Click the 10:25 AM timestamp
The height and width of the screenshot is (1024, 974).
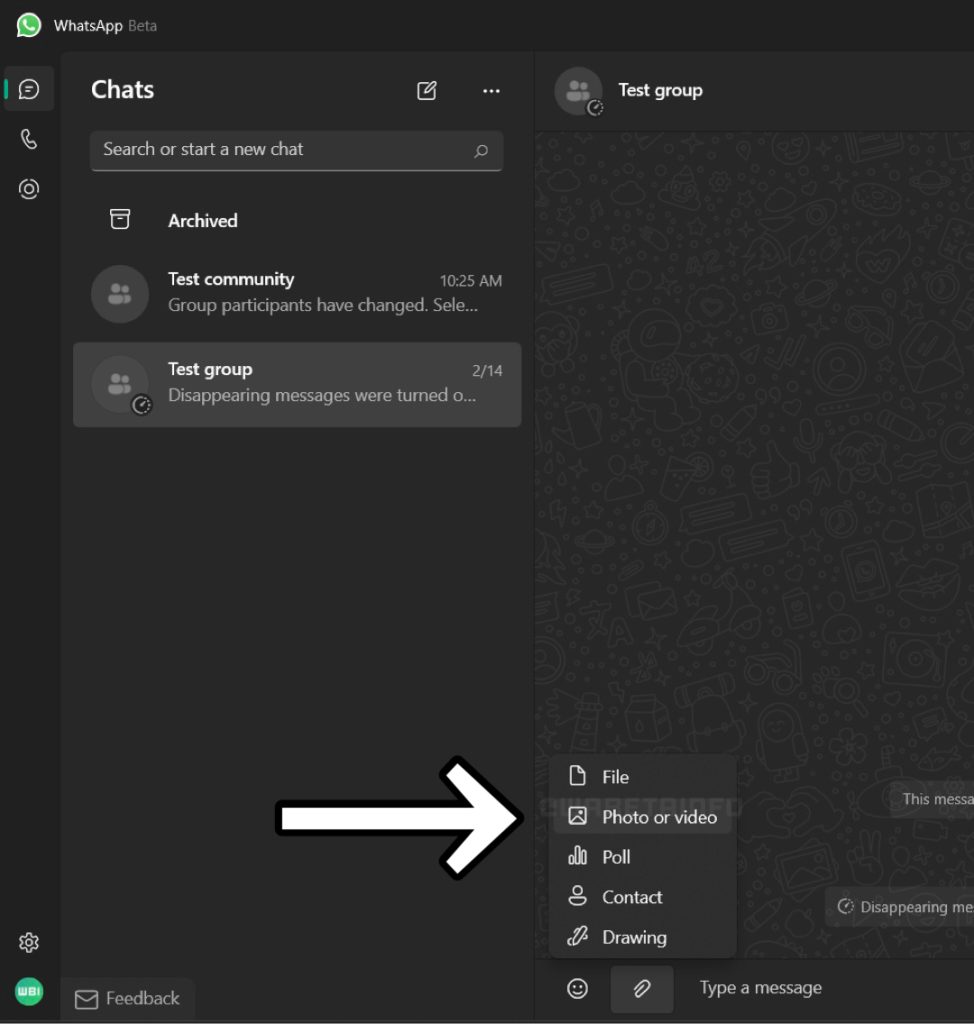tap(471, 281)
